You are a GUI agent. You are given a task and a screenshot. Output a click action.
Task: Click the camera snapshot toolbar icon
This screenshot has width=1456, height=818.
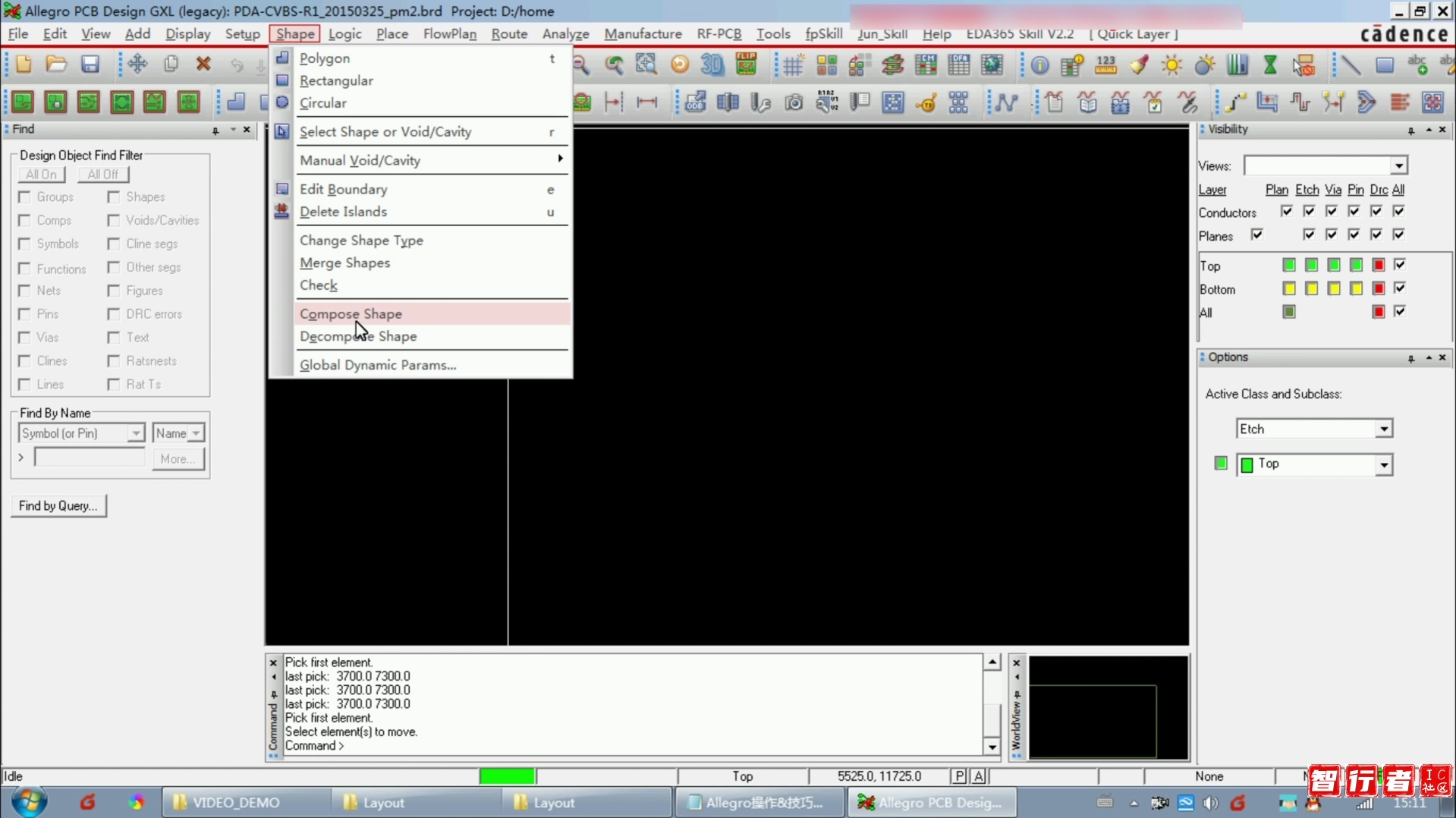click(794, 102)
